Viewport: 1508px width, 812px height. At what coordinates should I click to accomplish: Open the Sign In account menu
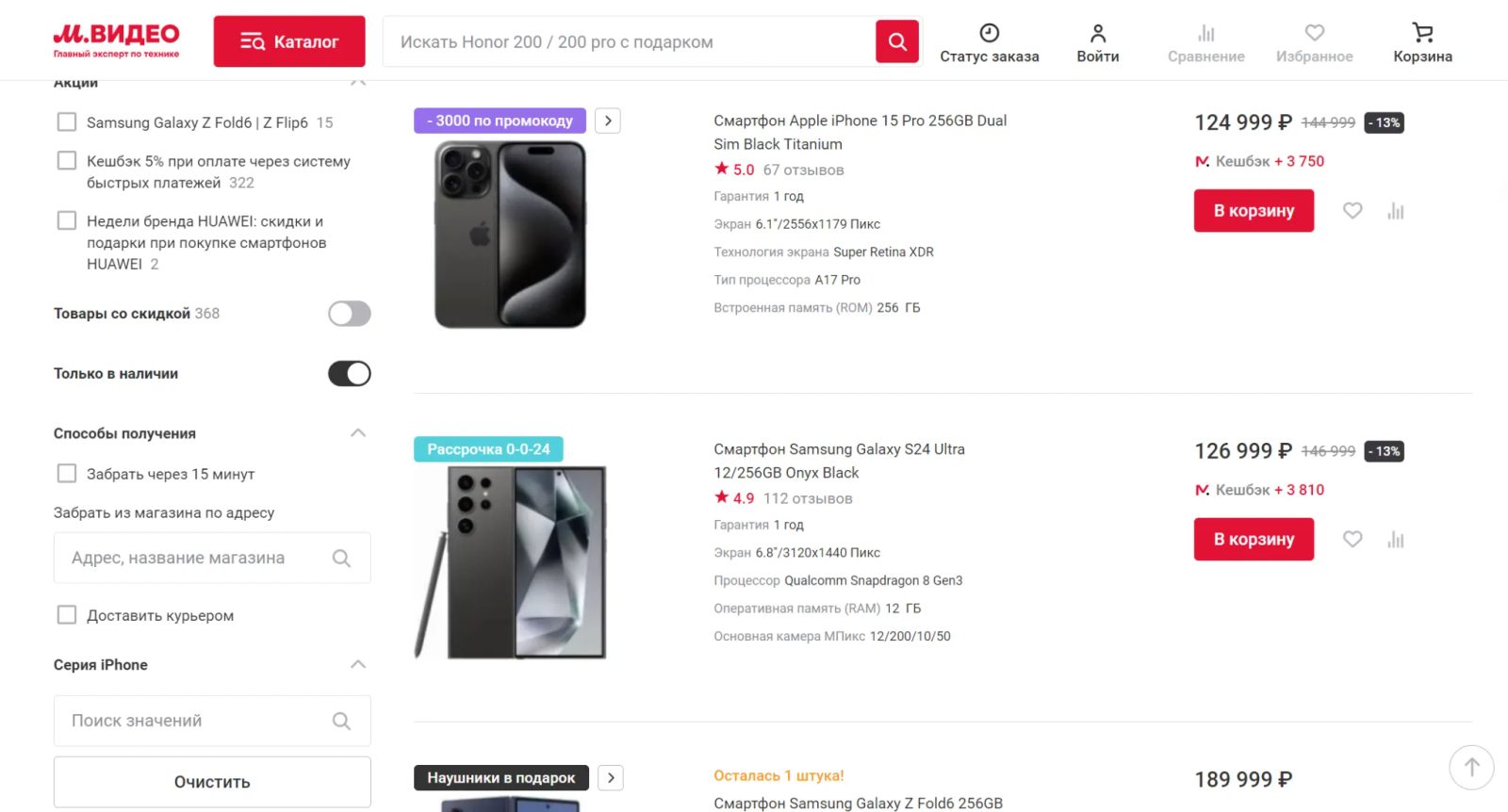1097,42
